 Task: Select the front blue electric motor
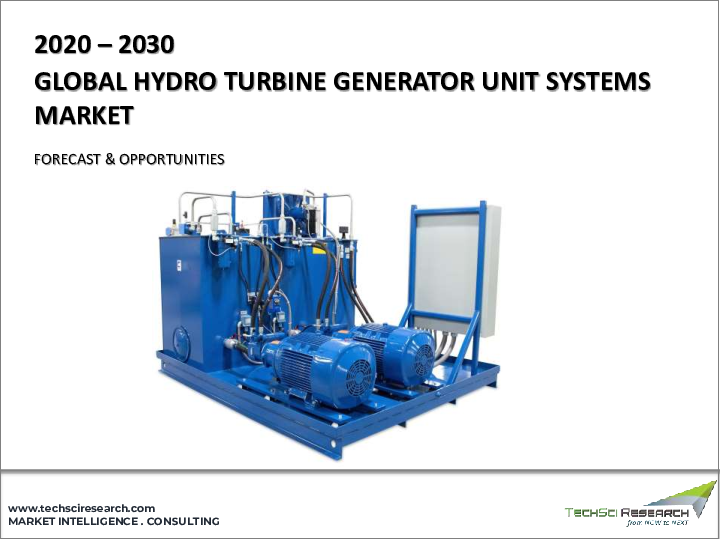tap(318, 368)
